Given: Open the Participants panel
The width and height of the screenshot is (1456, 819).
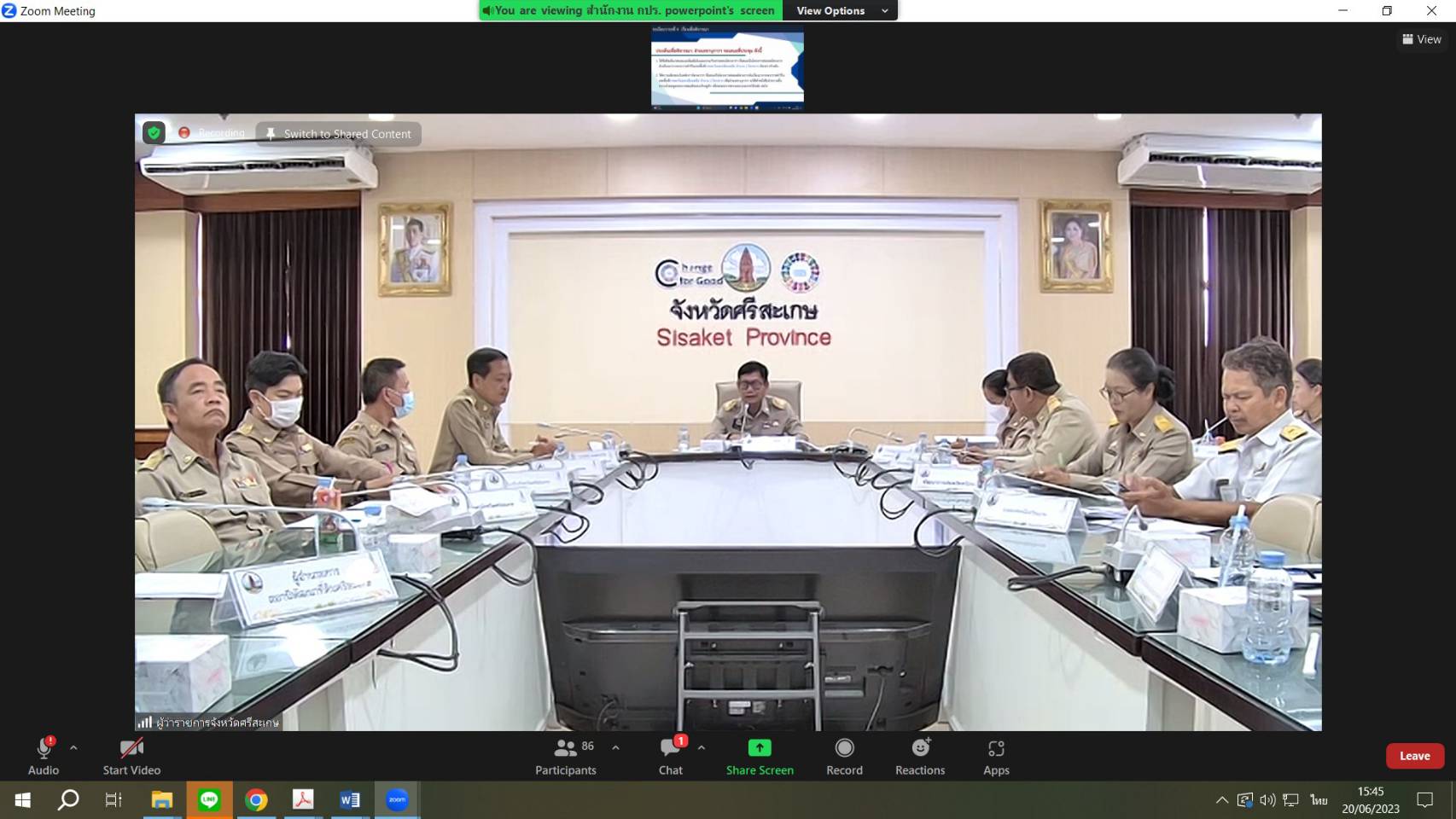Looking at the screenshot, I should pyautogui.click(x=565, y=756).
